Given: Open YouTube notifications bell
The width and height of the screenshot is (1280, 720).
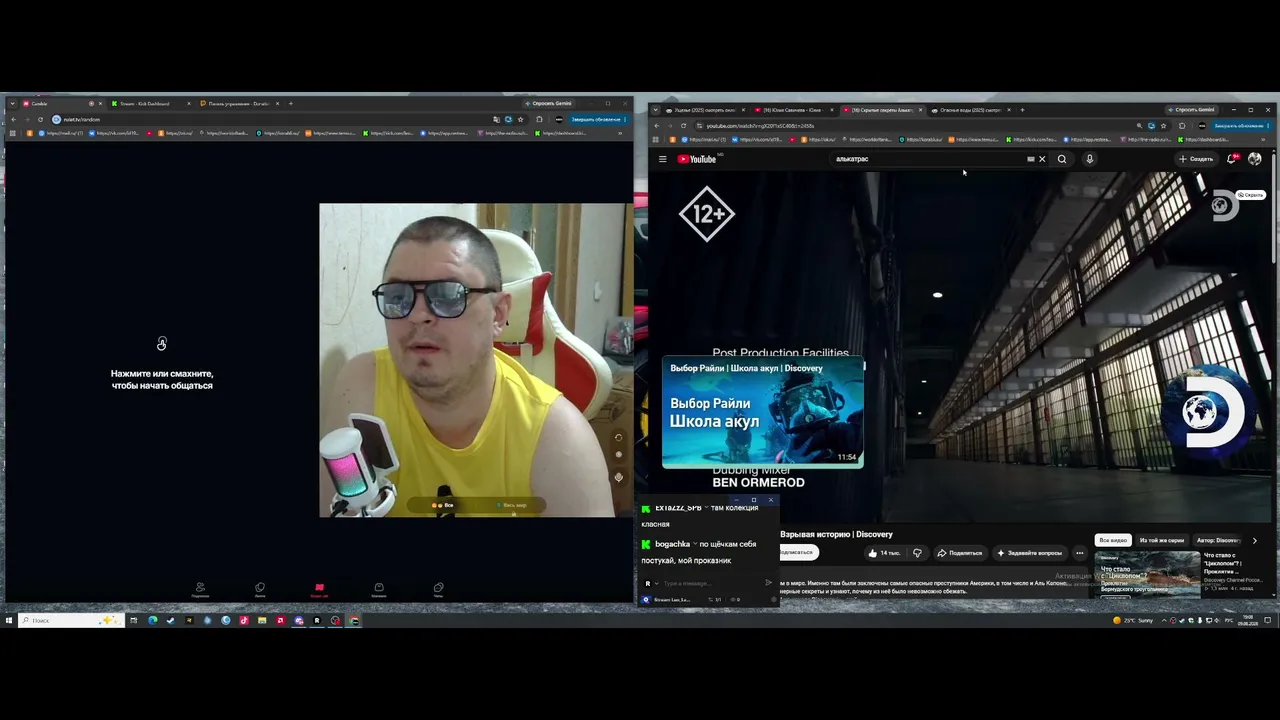Looking at the screenshot, I should pyautogui.click(x=1232, y=159).
